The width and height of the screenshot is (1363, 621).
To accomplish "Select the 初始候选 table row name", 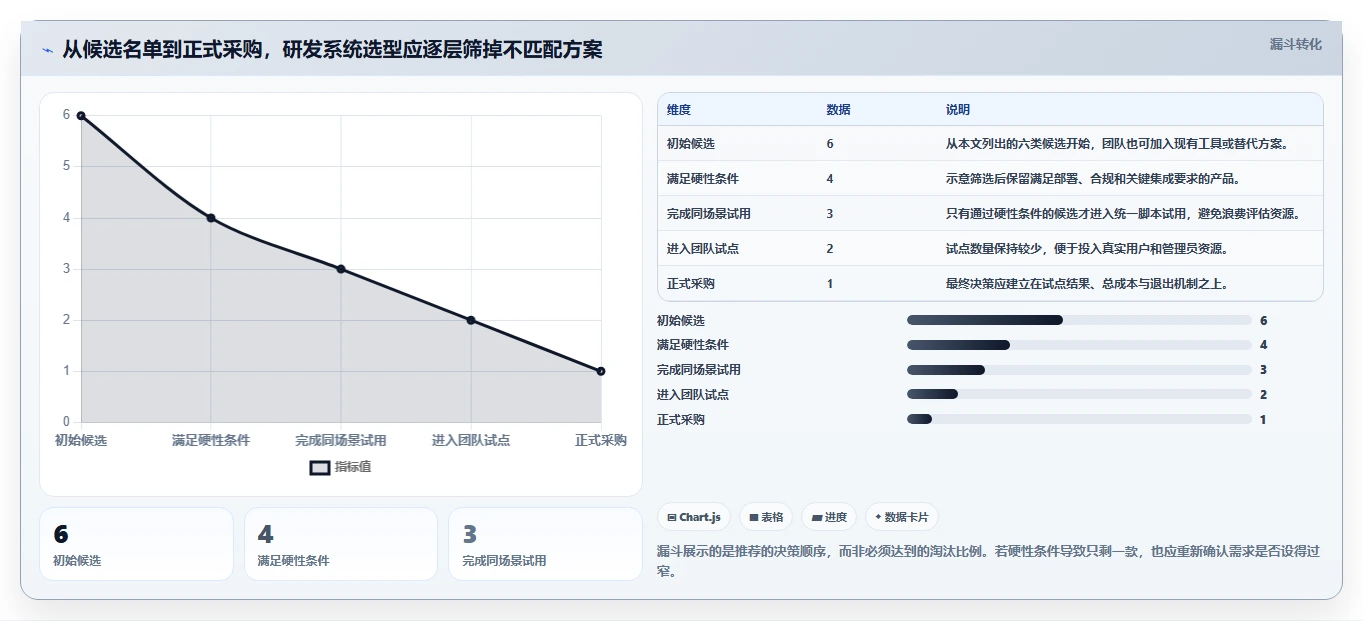I will click(x=691, y=144).
